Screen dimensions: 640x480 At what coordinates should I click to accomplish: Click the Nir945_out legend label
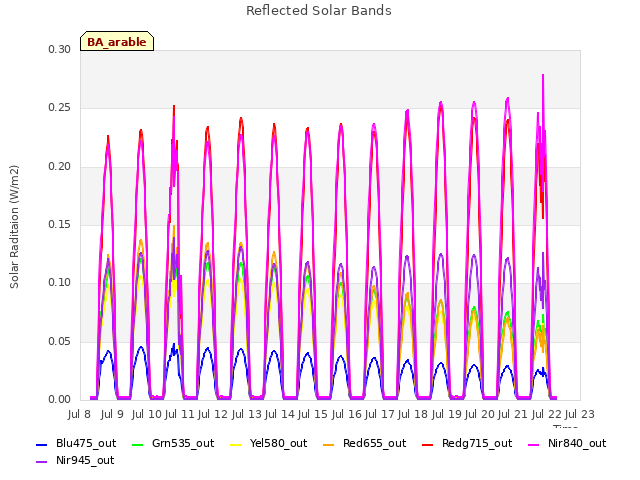[85, 460]
